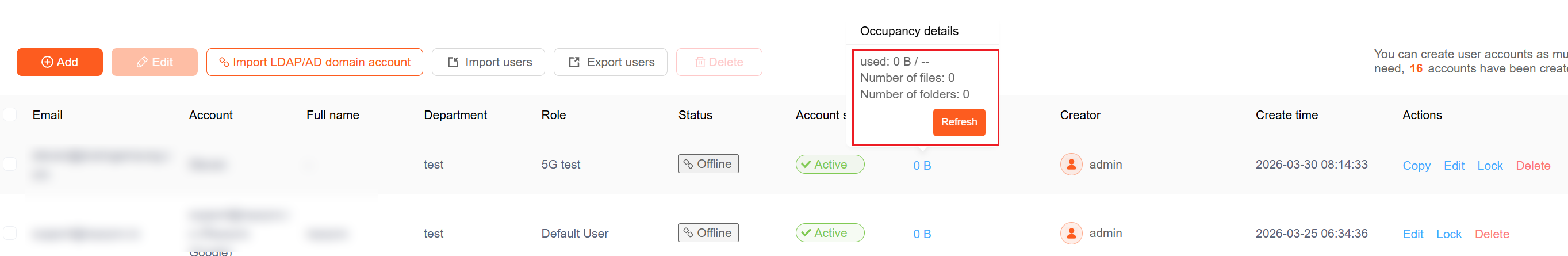Click the admin avatar icon in the 5G test row
1568x256 pixels.
tap(1071, 165)
